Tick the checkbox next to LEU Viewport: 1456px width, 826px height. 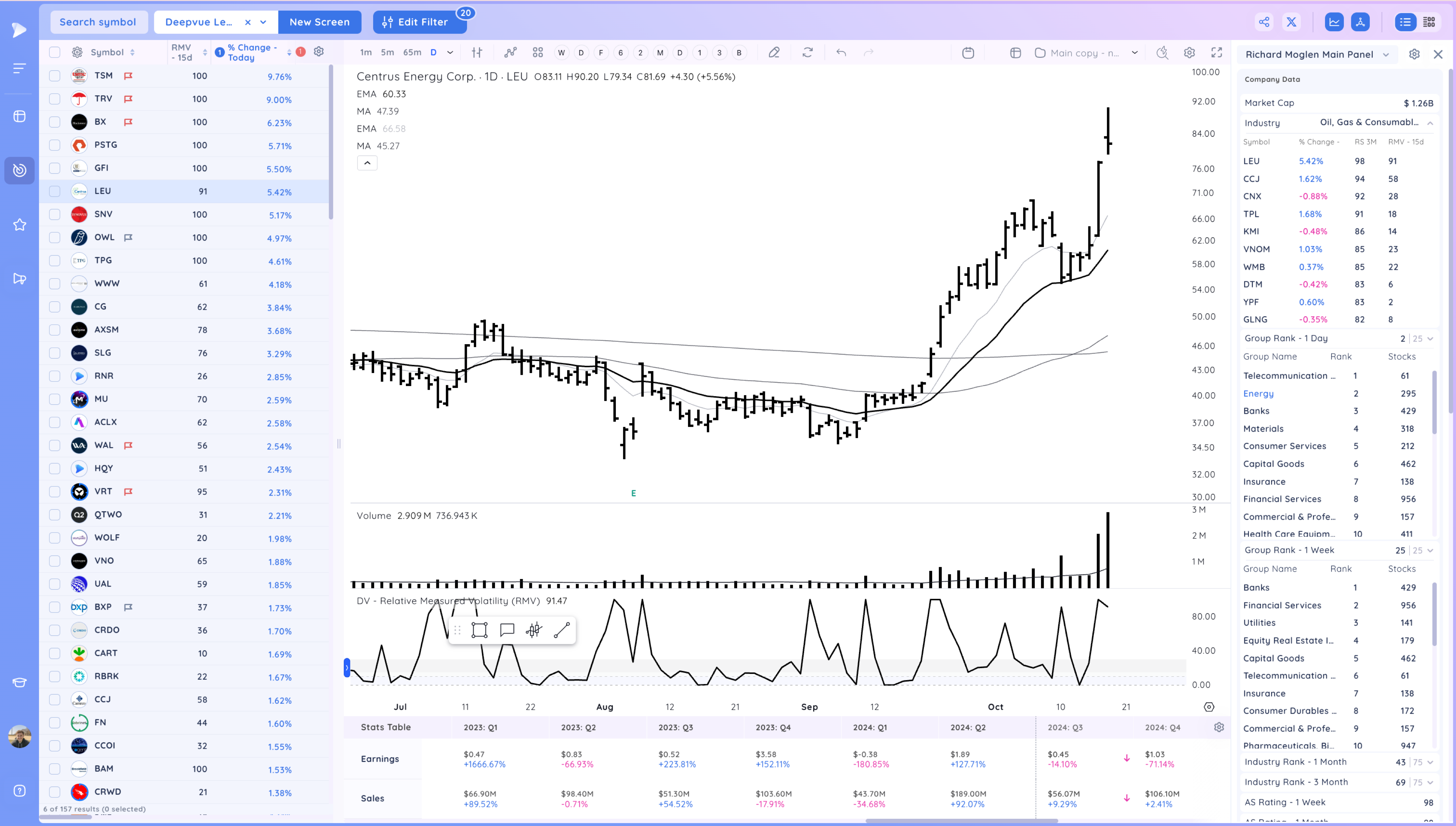55,191
